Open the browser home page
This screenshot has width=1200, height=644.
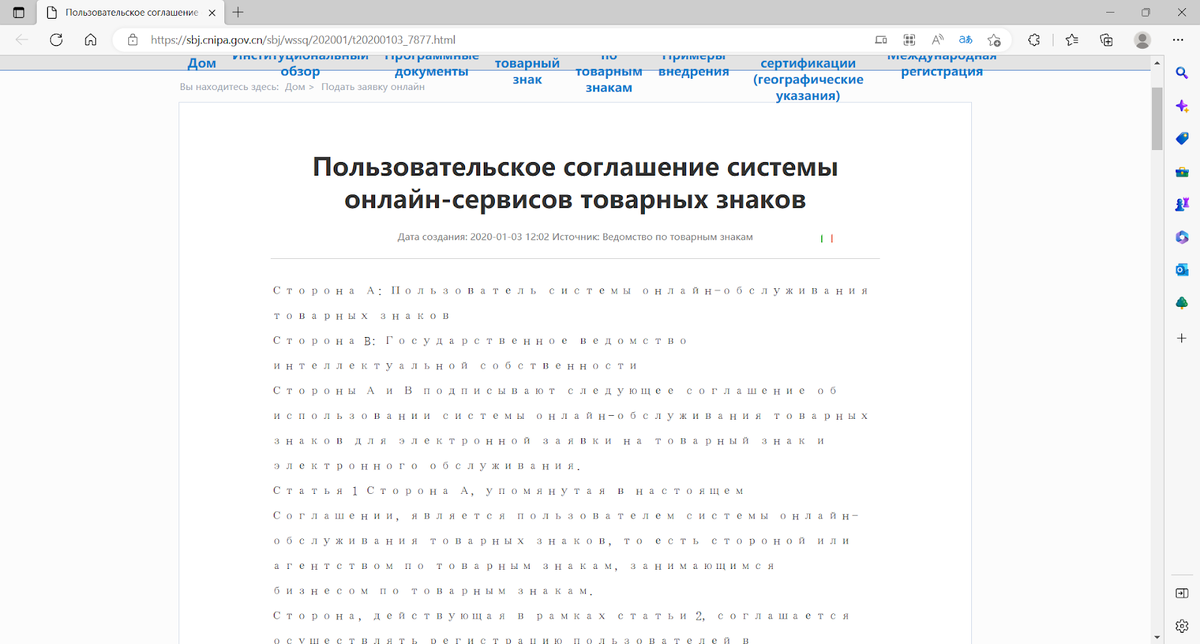pyautogui.click(x=90, y=40)
